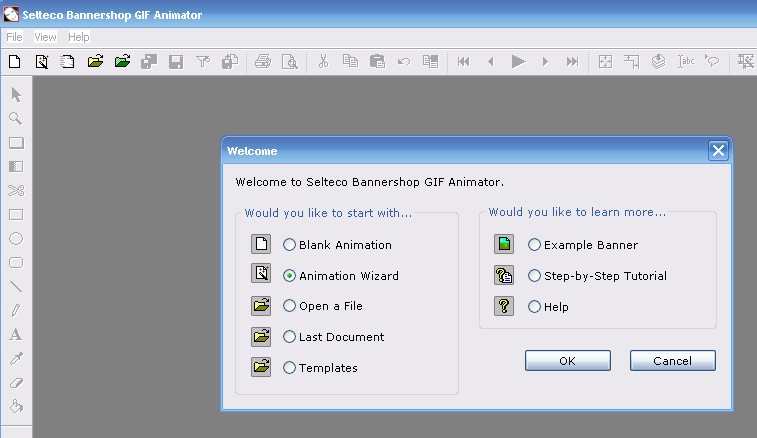The height and width of the screenshot is (438, 757).
Task: Select the Paint Bucket fill tool
Action: [16, 407]
